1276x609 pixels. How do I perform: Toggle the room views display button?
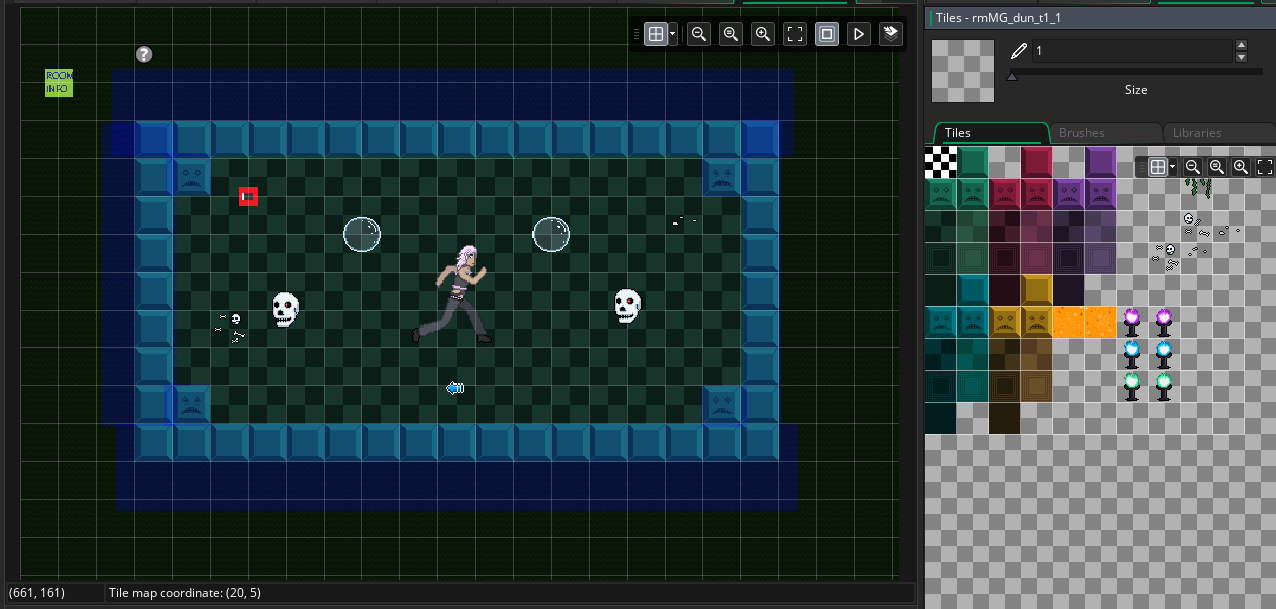[x=827, y=34]
